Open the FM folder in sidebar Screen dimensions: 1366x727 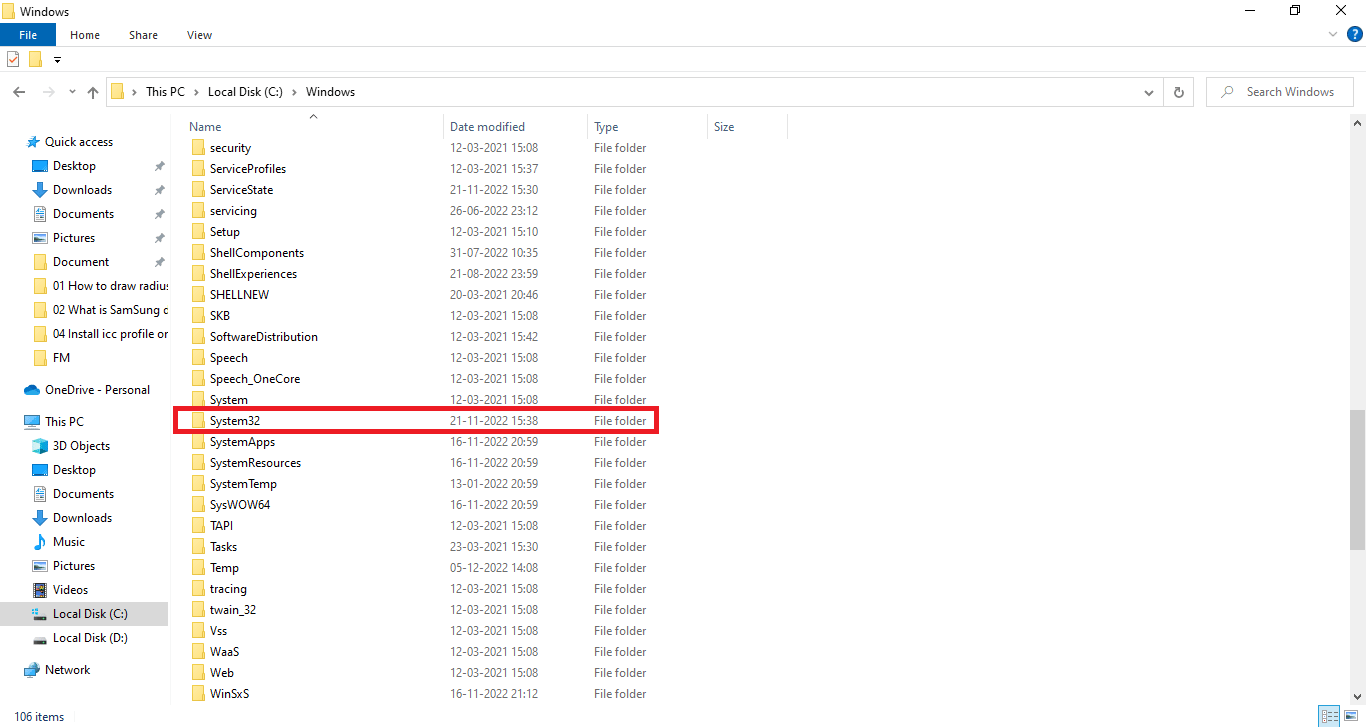point(61,358)
